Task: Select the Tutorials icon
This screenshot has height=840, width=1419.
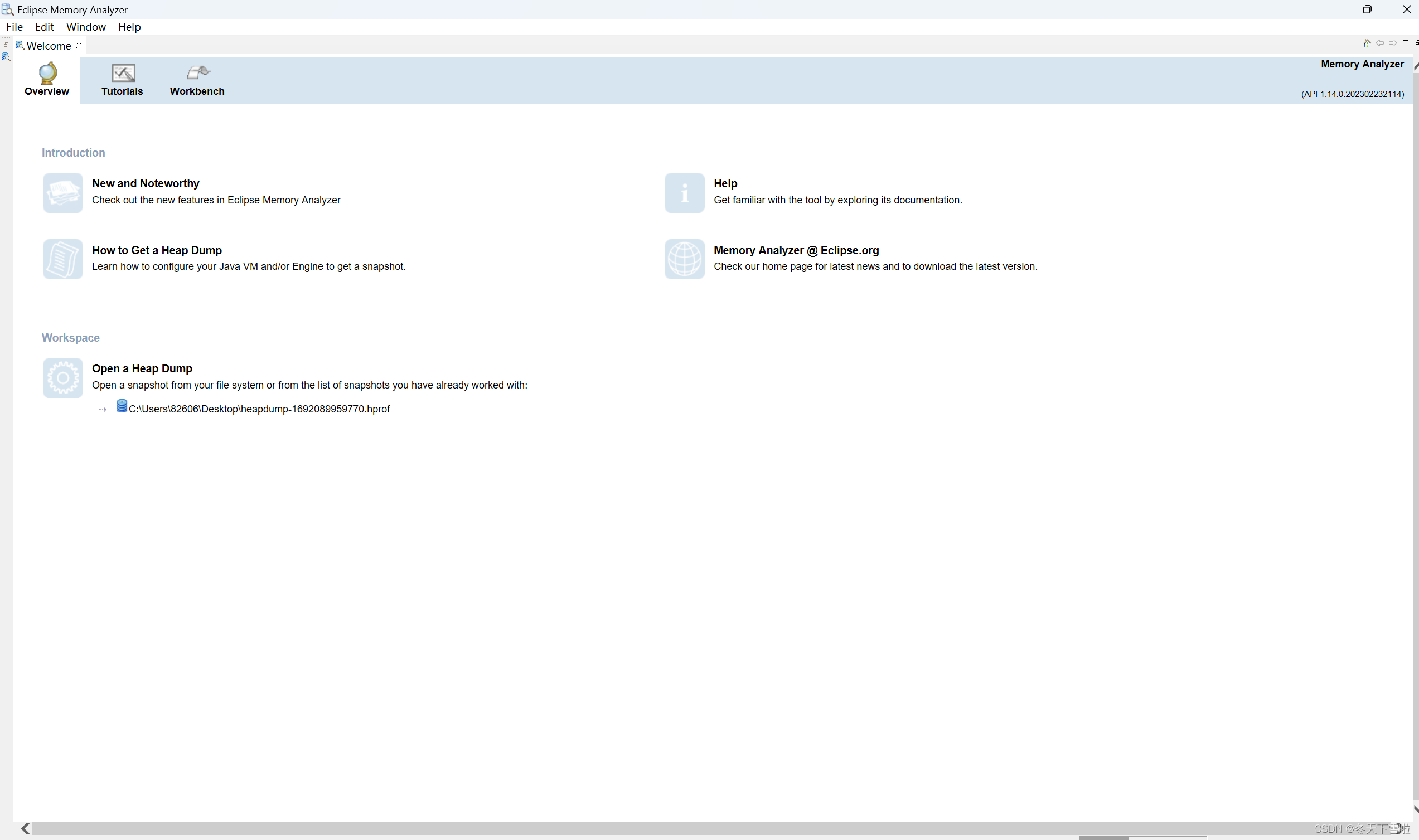Action: (x=122, y=72)
